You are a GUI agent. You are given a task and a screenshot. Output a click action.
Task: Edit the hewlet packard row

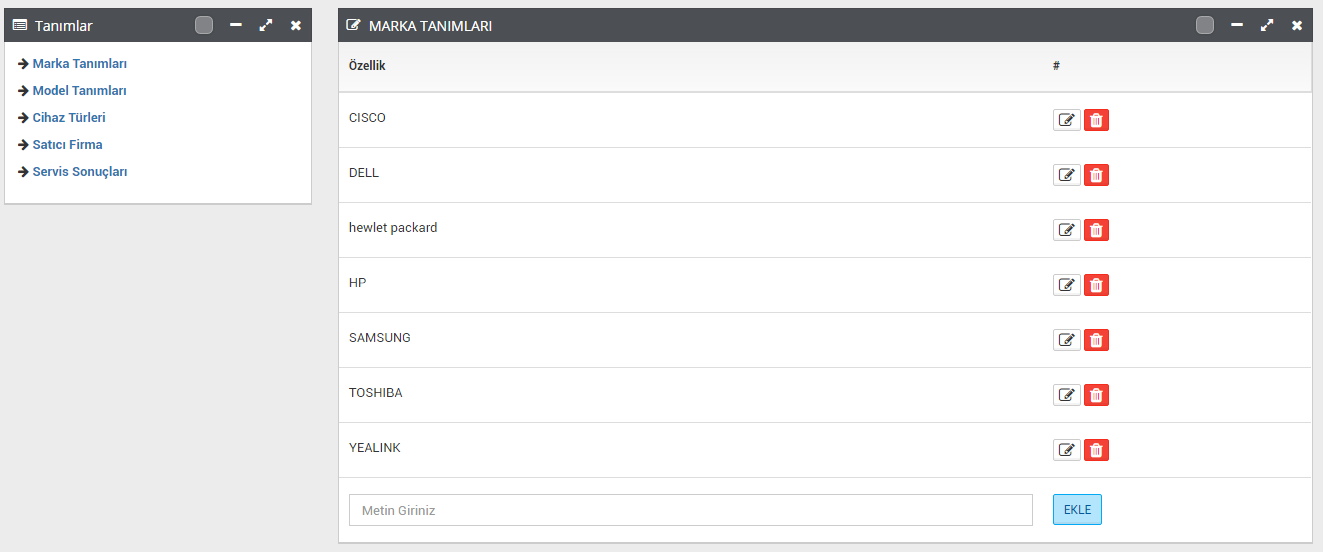pyautogui.click(x=1067, y=230)
